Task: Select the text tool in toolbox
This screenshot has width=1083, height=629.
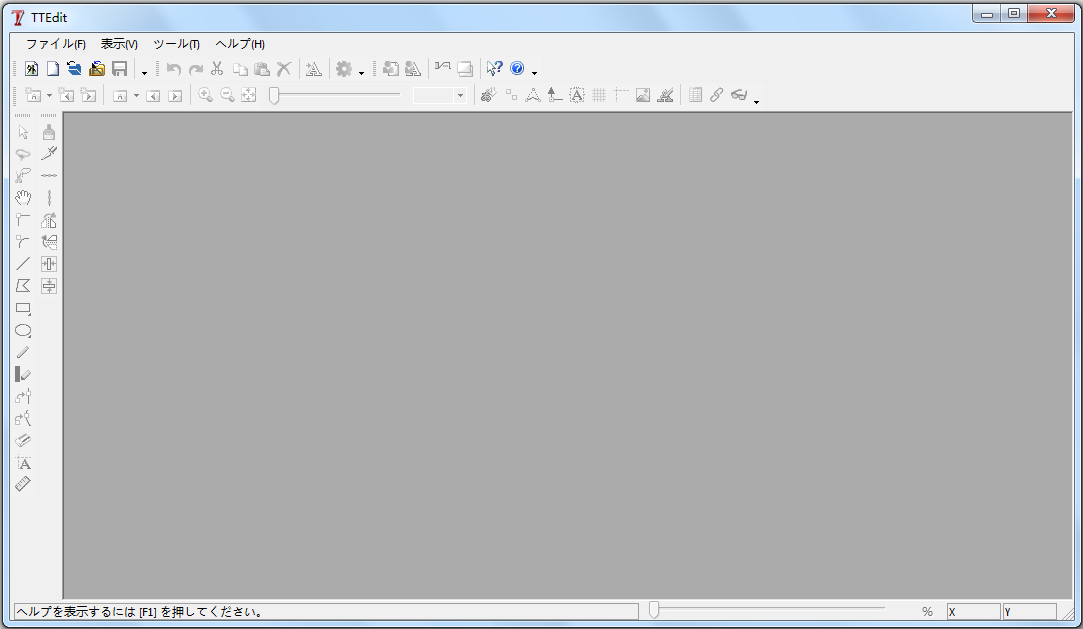Action: point(24,463)
